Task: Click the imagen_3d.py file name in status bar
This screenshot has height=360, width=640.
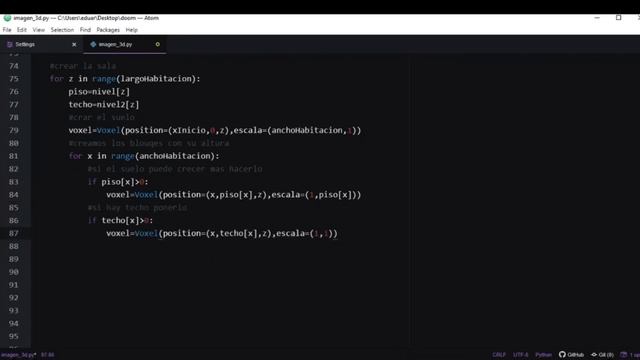Action: tap(18, 355)
